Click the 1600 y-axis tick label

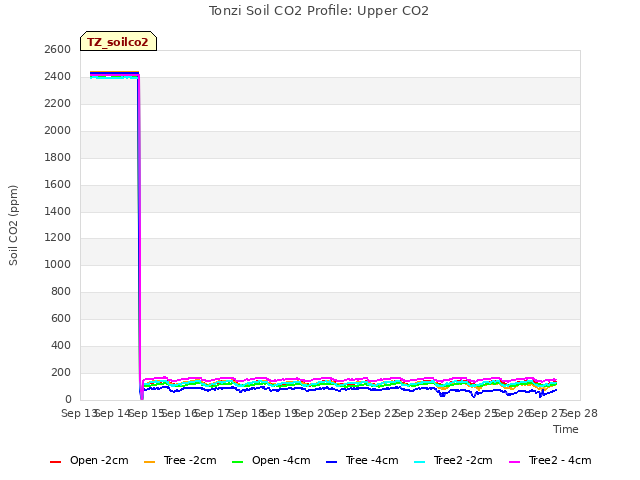pyautogui.click(x=58, y=184)
